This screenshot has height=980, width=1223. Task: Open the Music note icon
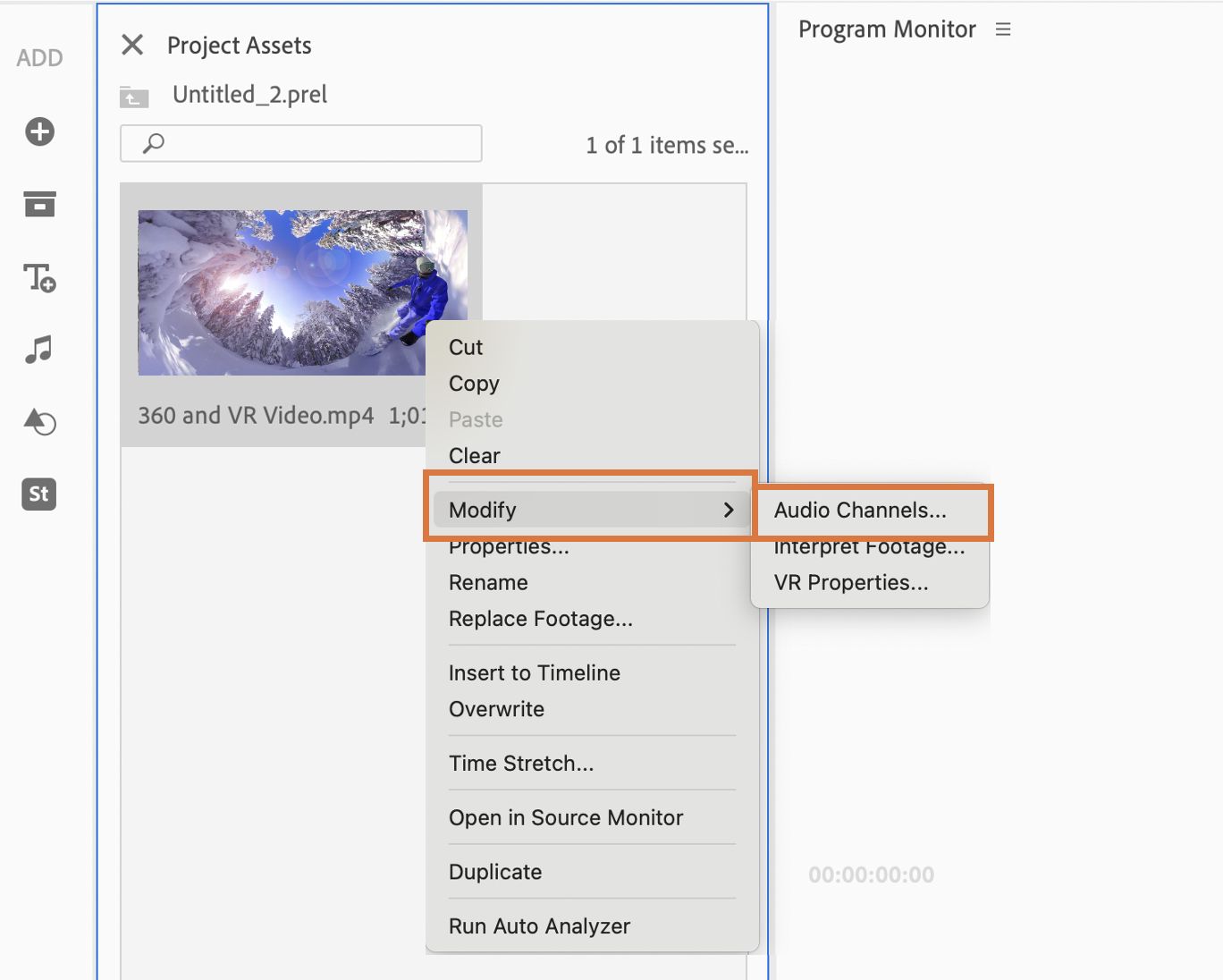39,350
